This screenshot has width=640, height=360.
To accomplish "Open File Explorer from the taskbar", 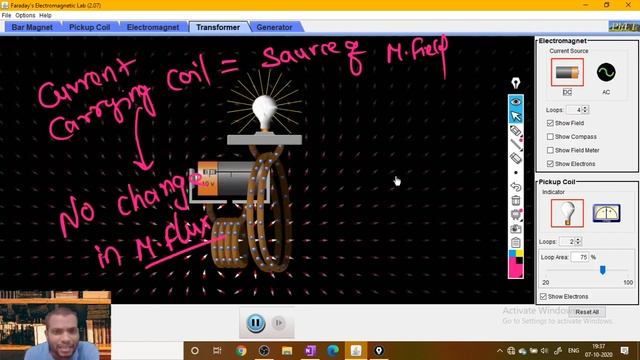I will click(287, 351).
